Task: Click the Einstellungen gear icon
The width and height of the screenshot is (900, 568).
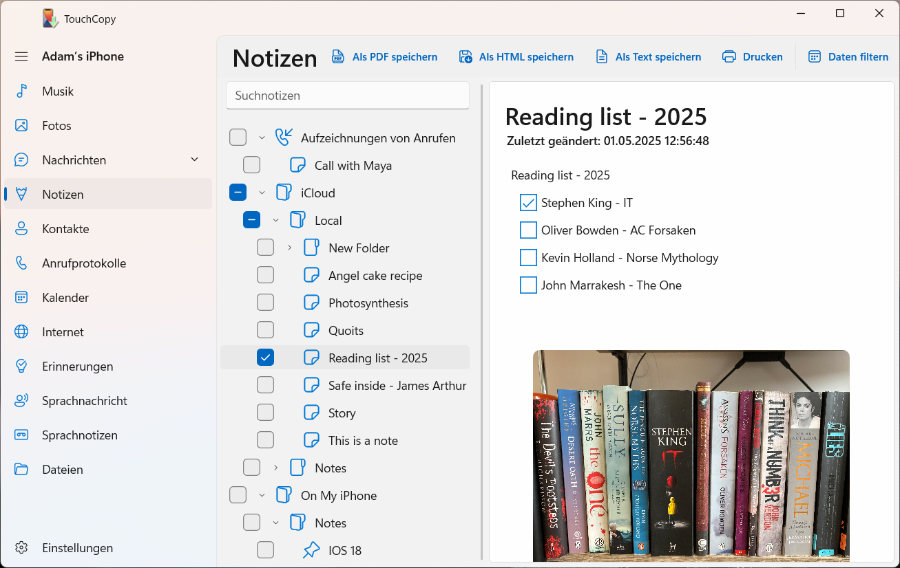Action: pos(21,547)
